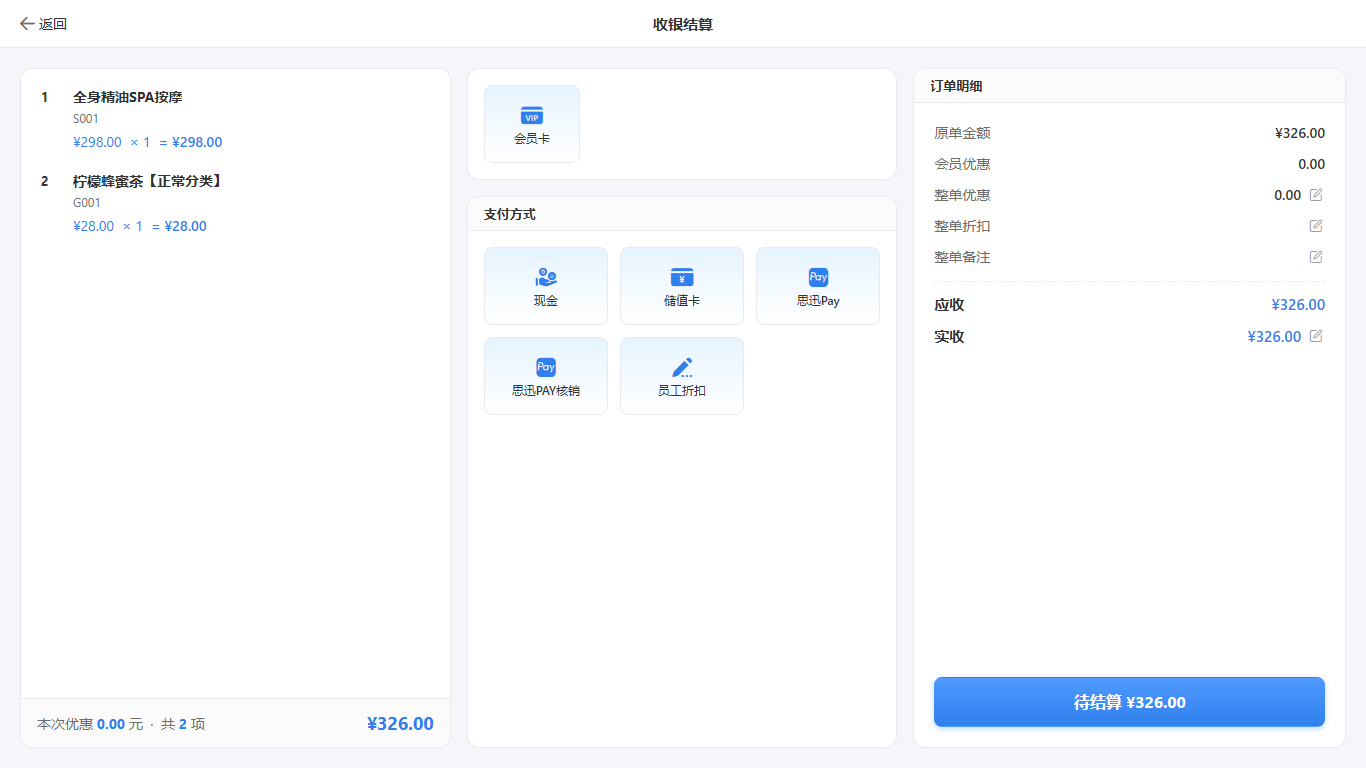Image resolution: width=1366 pixels, height=768 pixels.
Task: Select the 思迅Pay payment icon
Action: click(x=818, y=277)
